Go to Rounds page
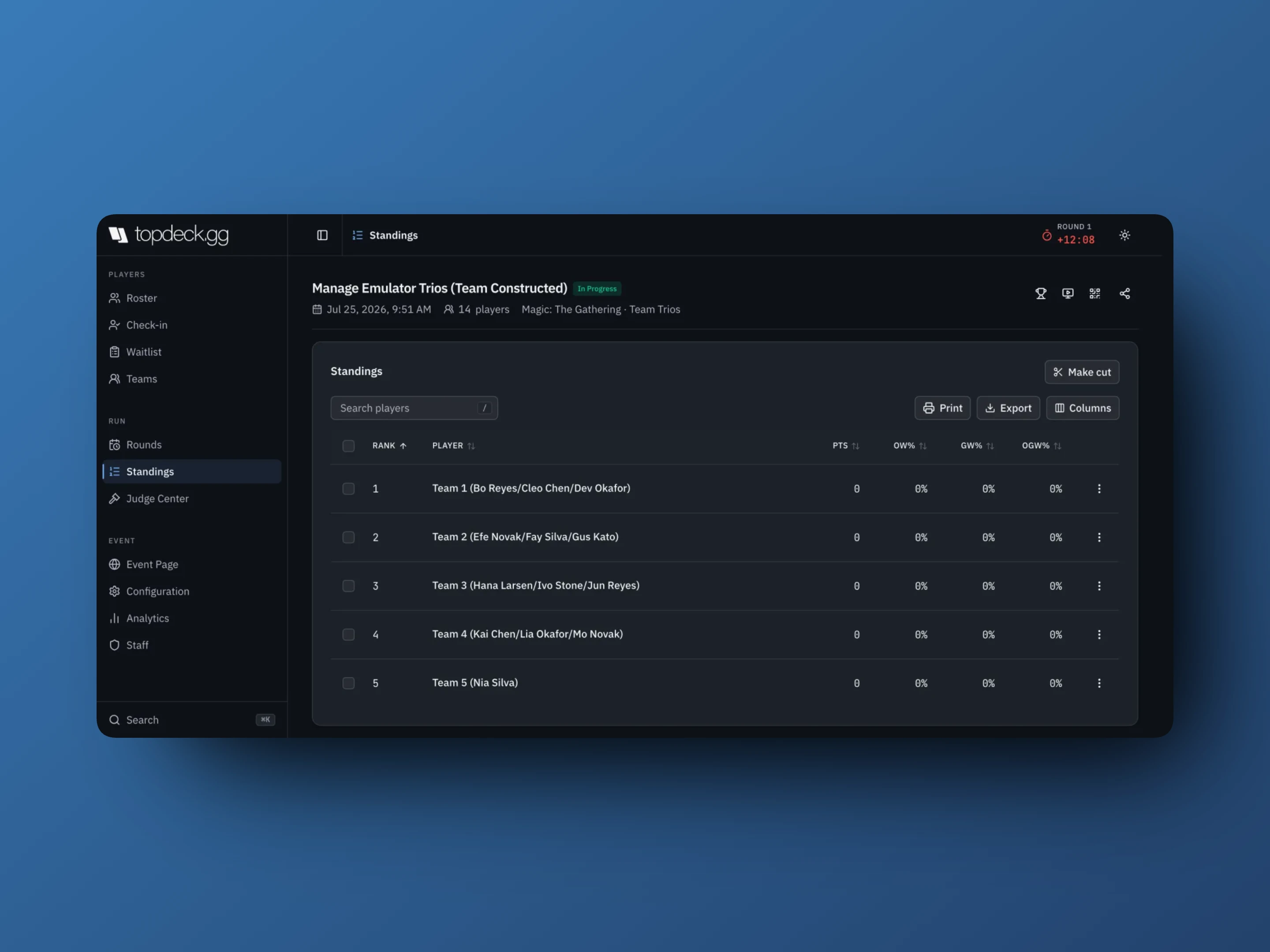1270x952 pixels. 192,445
